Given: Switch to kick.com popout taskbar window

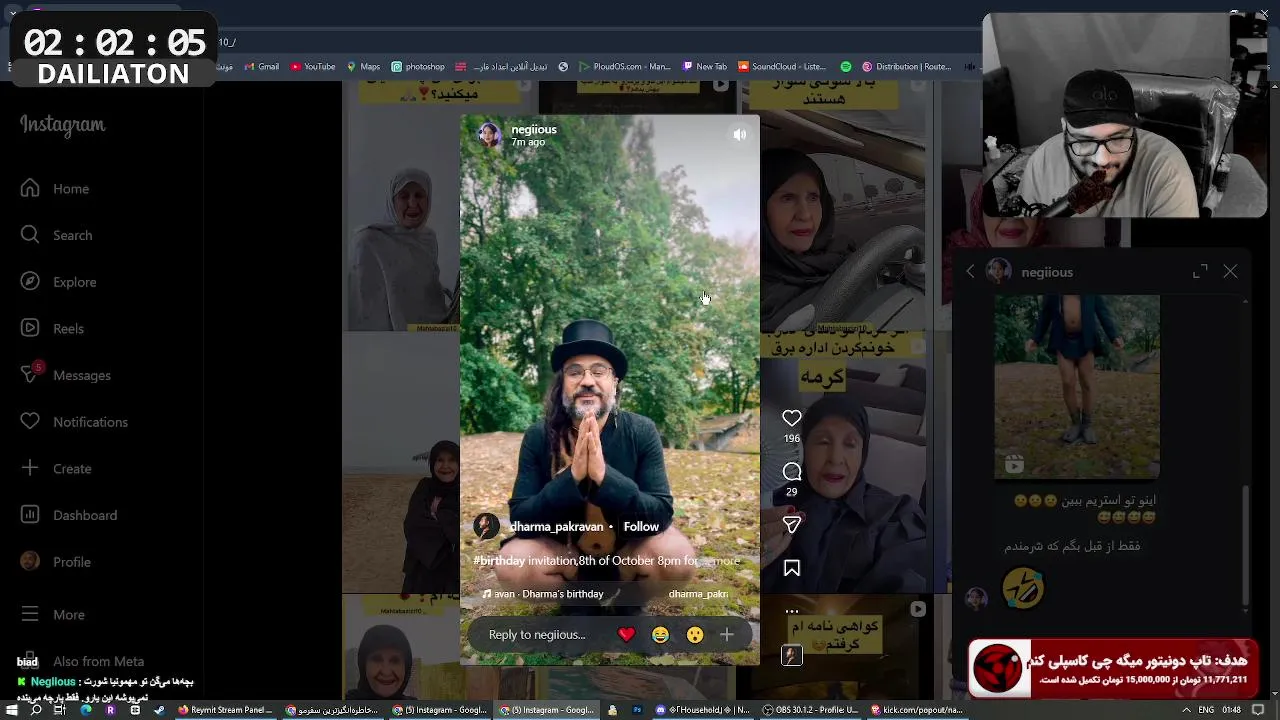Looking at the screenshot, I should (x=918, y=710).
